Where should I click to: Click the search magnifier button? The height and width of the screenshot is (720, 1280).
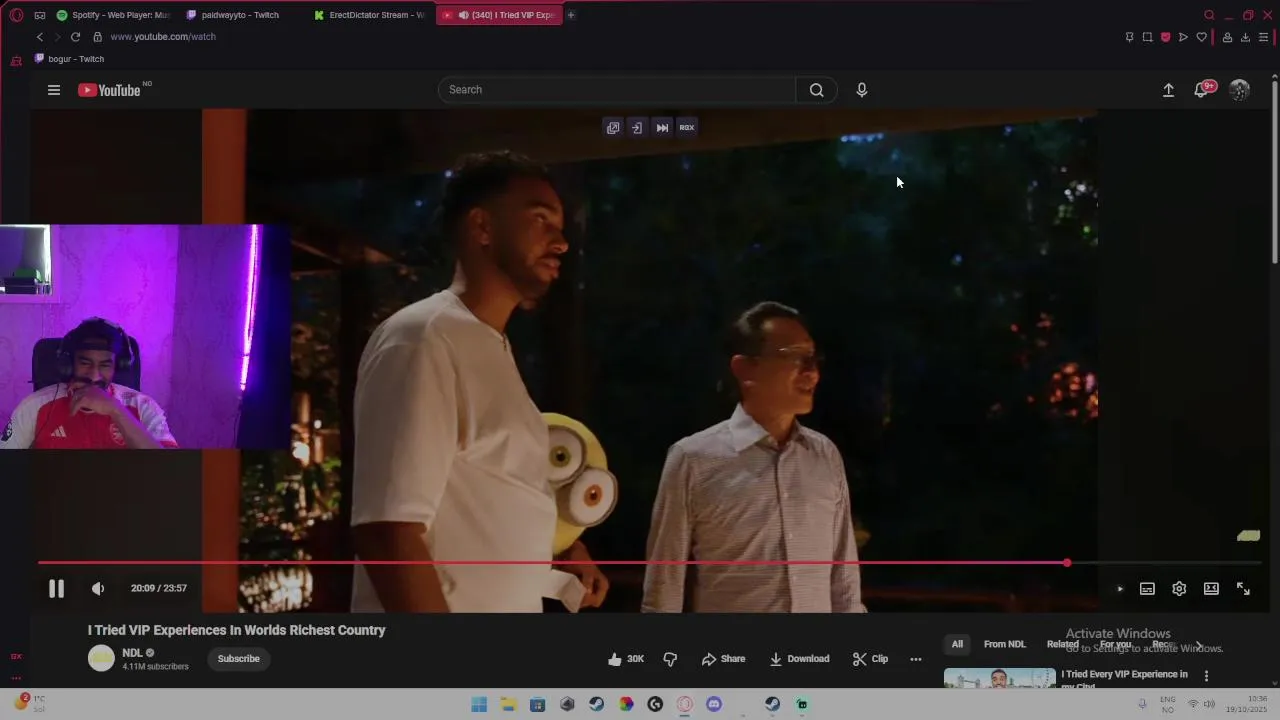(817, 90)
